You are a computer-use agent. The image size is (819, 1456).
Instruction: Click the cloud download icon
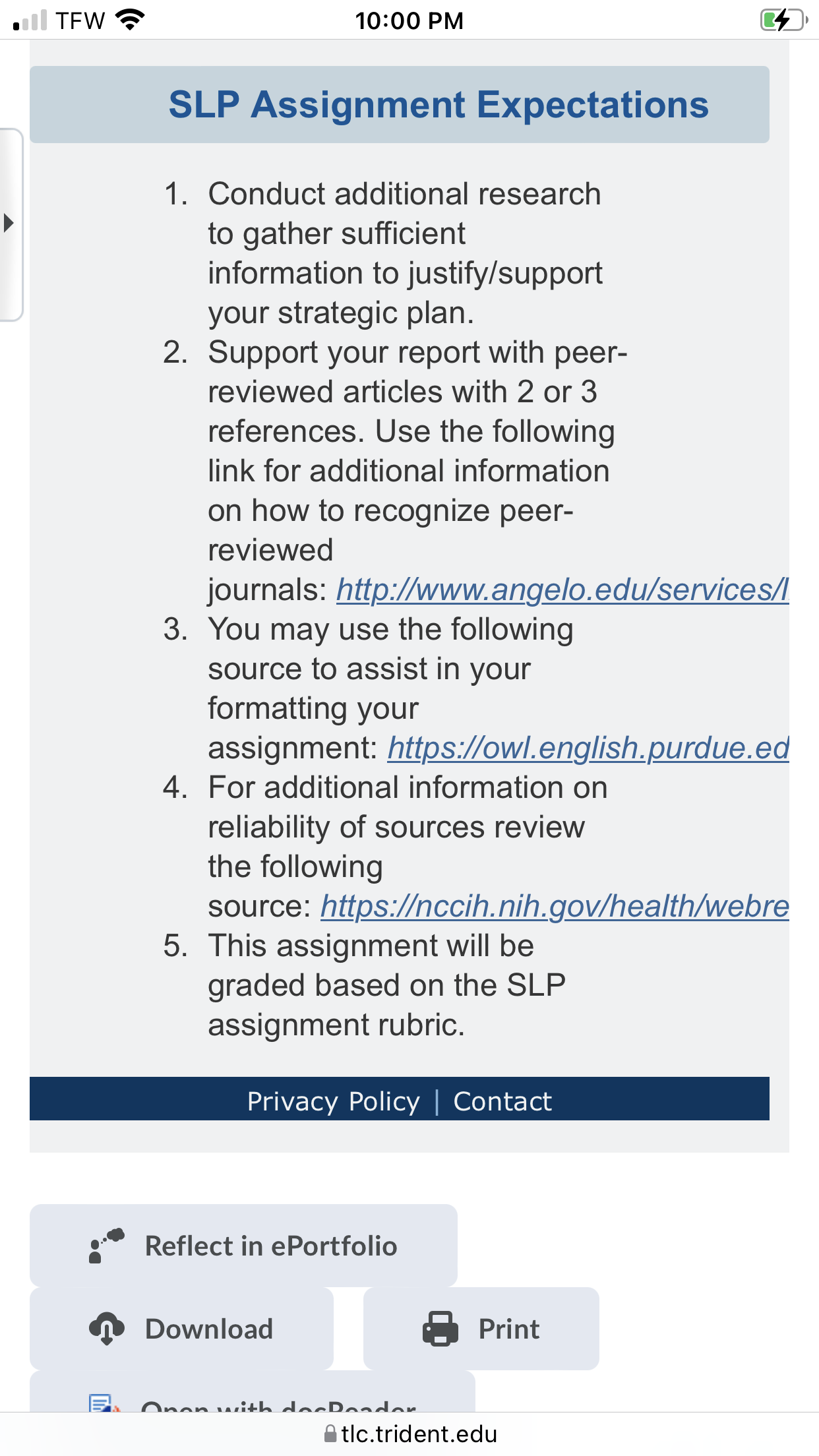[x=107, y=1328]
